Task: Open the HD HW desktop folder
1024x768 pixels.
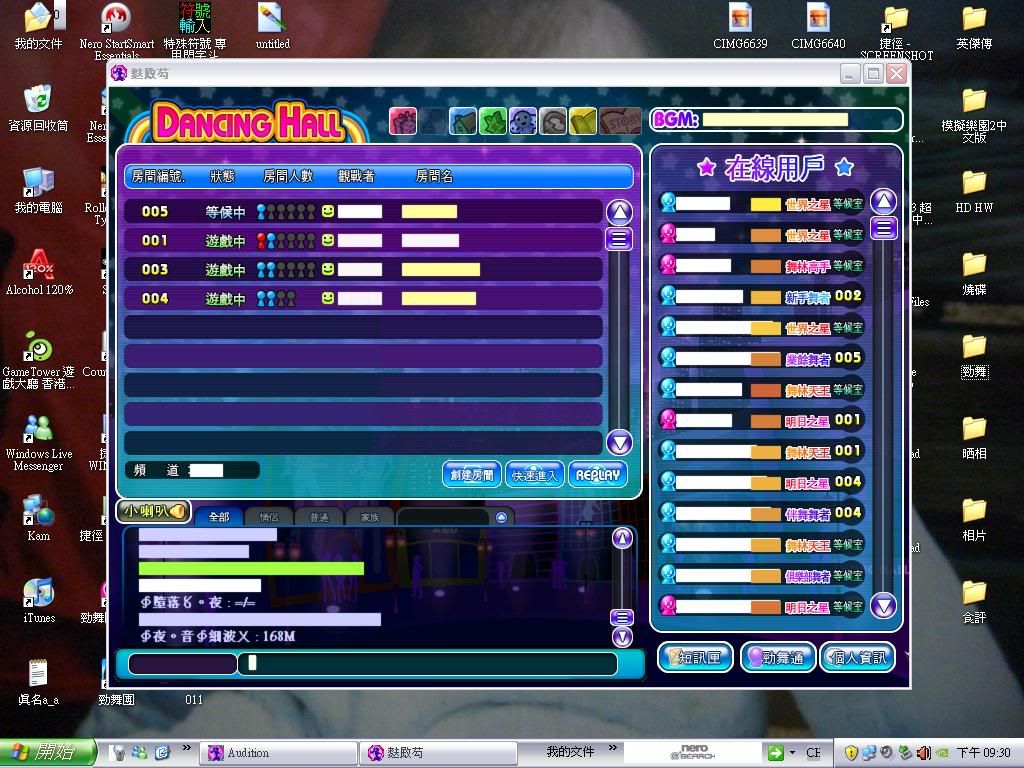Action: click(974, 191)
